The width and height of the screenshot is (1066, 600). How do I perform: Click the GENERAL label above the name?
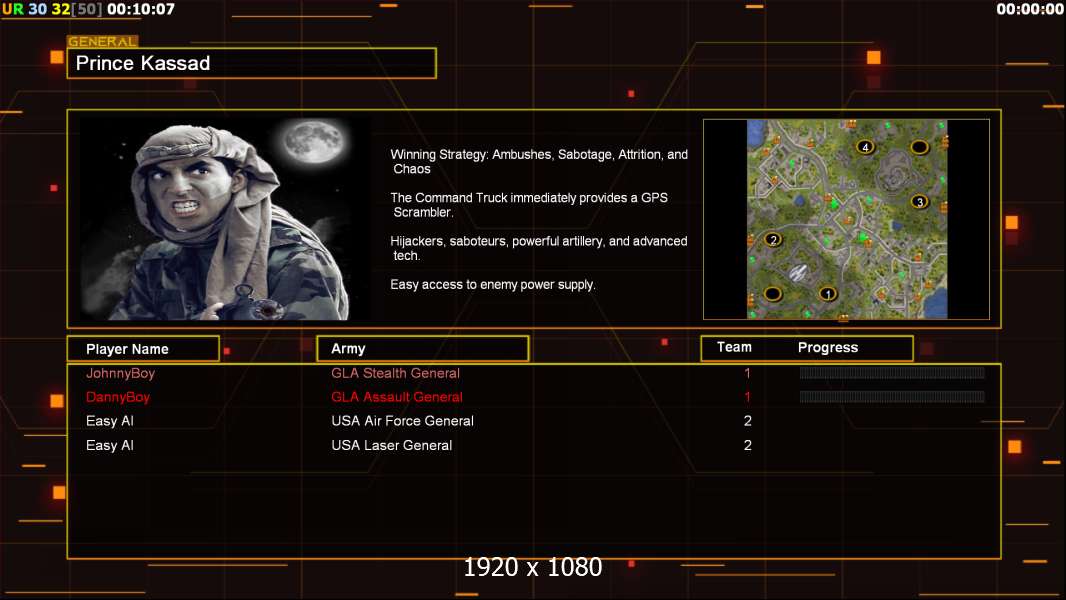click(102, 41)
